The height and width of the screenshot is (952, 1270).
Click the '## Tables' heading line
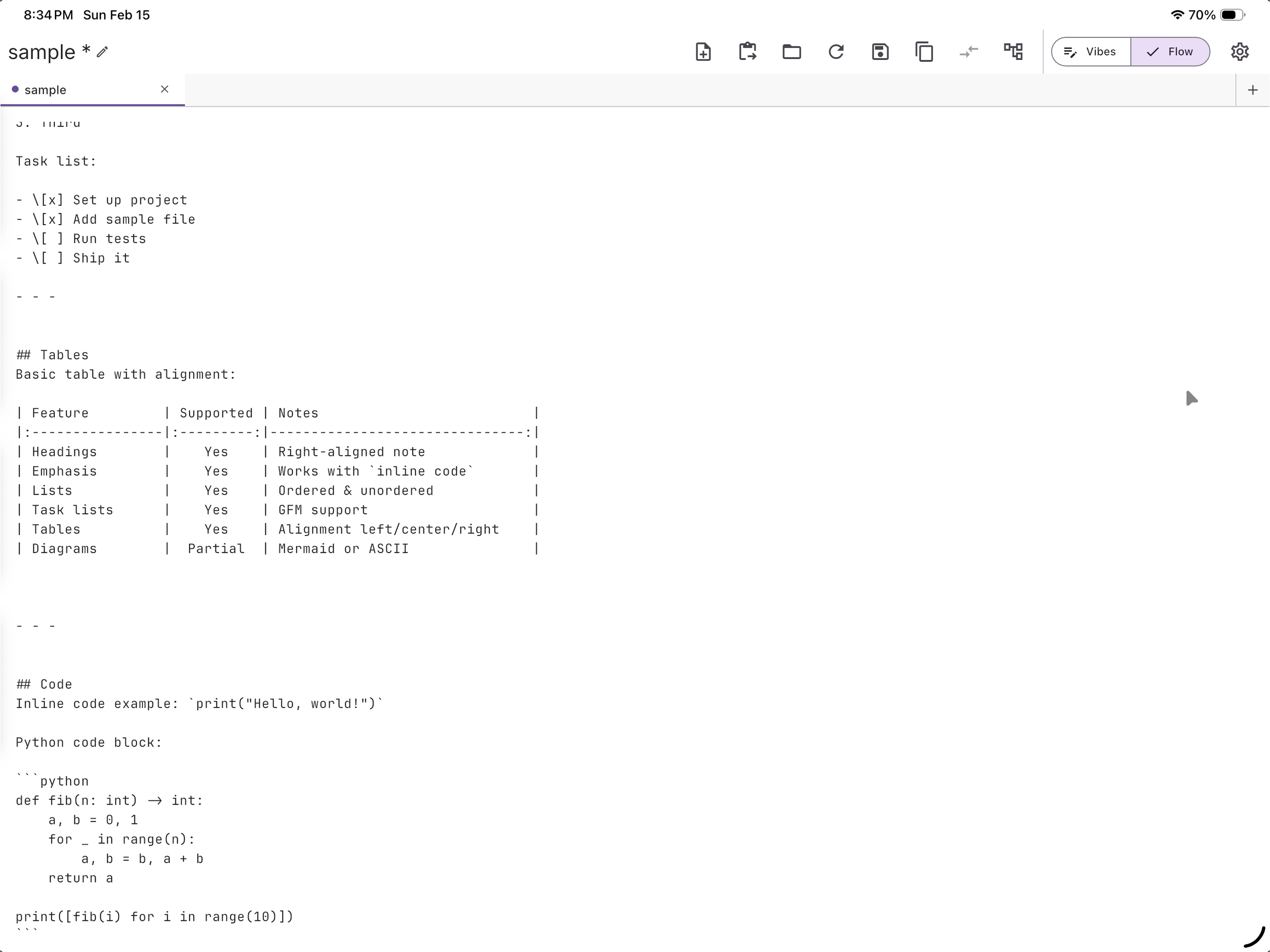pyautogui.click(x=52, y=355)
